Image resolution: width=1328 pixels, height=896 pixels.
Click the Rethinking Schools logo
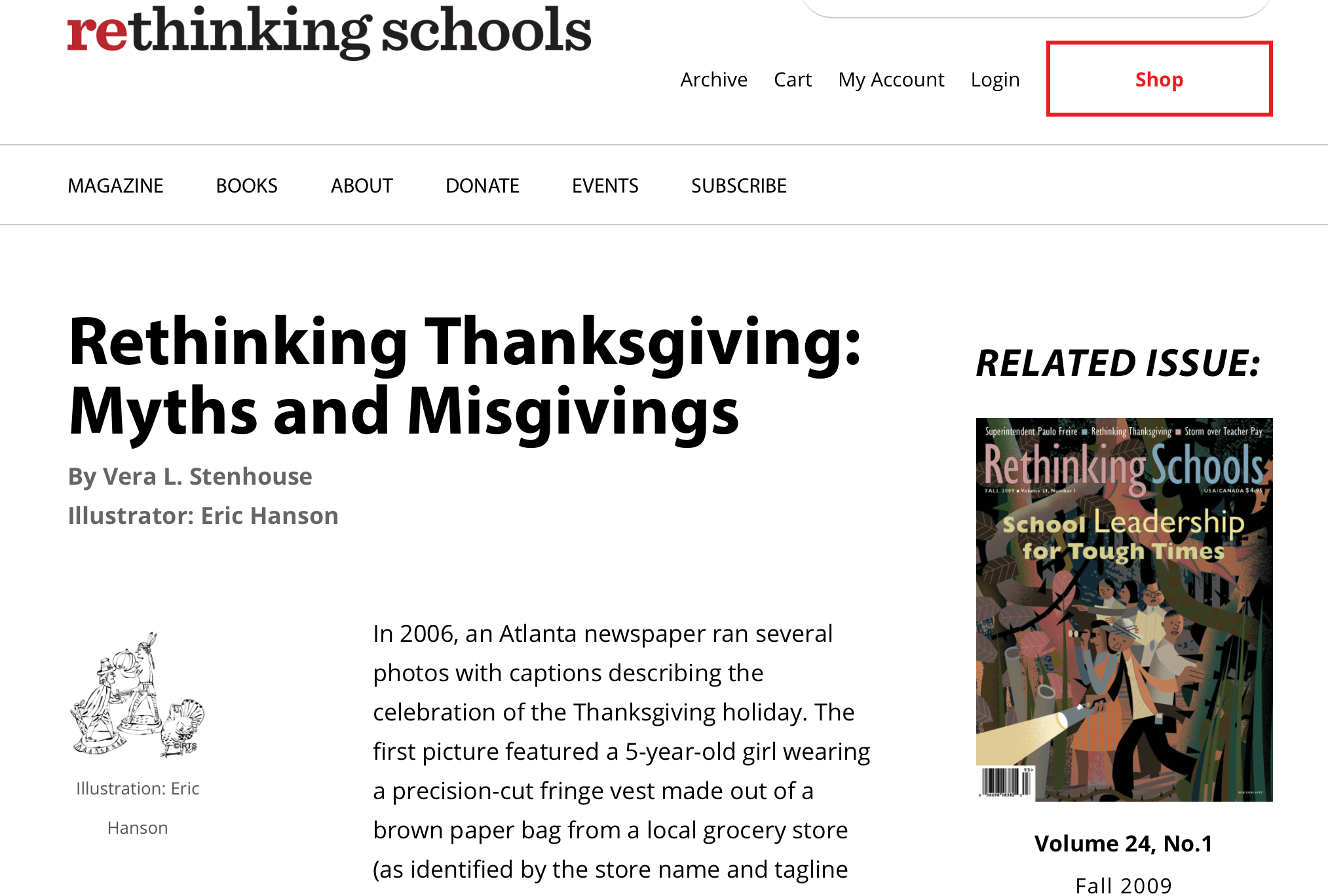(x=329, y=31)
